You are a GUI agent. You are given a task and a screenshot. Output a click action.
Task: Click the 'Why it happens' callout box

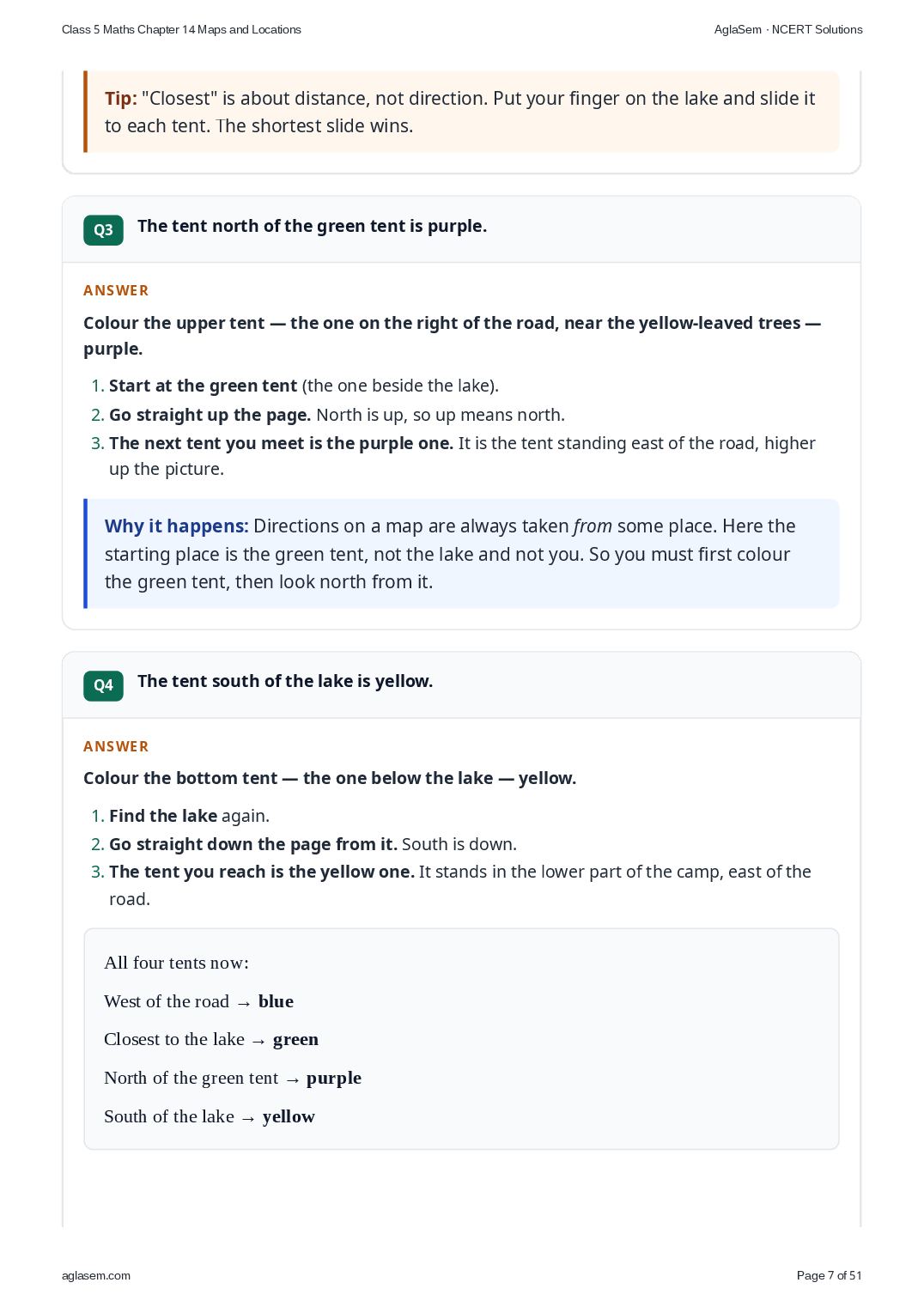(461, 554)
